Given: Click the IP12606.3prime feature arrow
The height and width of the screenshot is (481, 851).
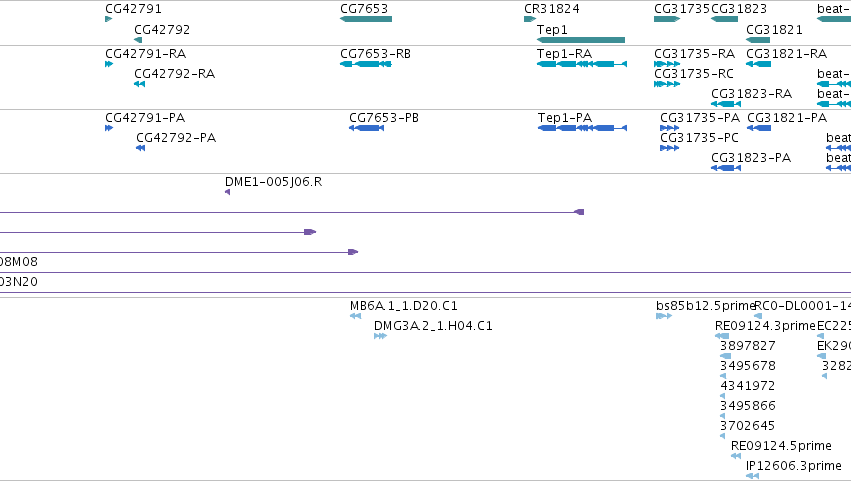Looking at the screenshot, I should pyautogui.click(x=752, y=476).
